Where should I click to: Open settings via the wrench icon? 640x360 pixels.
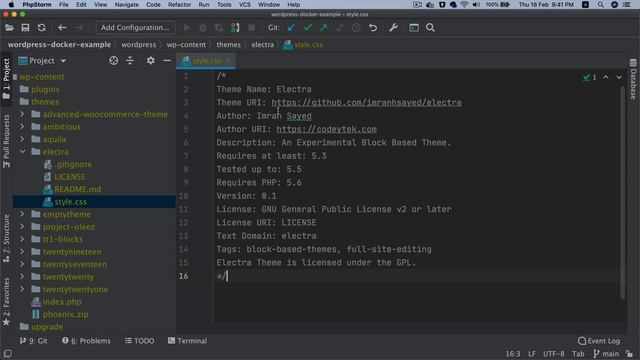pos(393,28)
